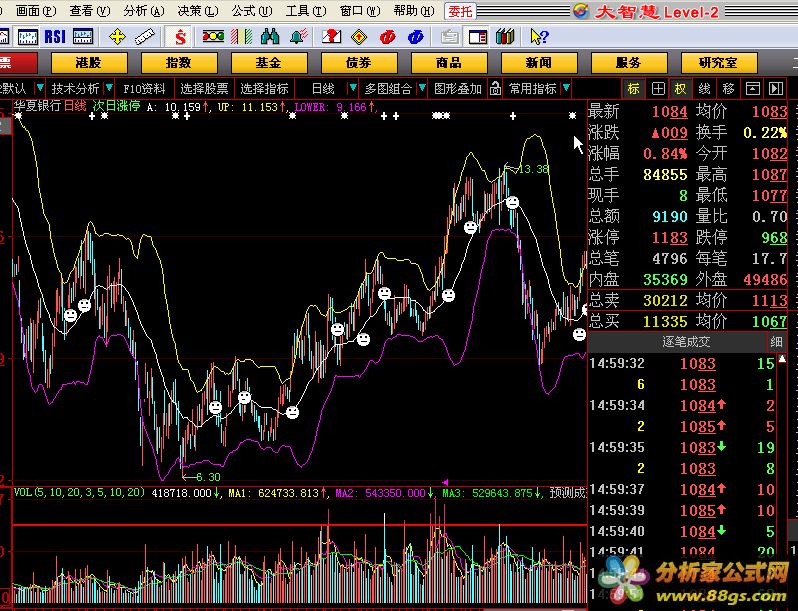Open the 日线 period dropdown arrow

pyautogui.click(x=353, y=89)
